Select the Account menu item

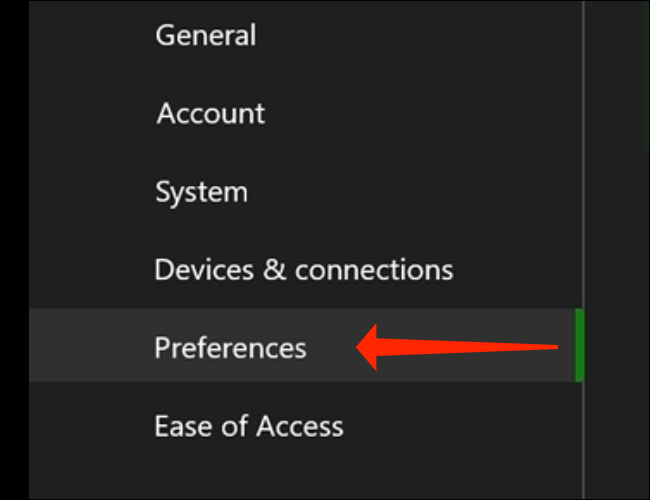pyautogui.click(x=210, y=113)
